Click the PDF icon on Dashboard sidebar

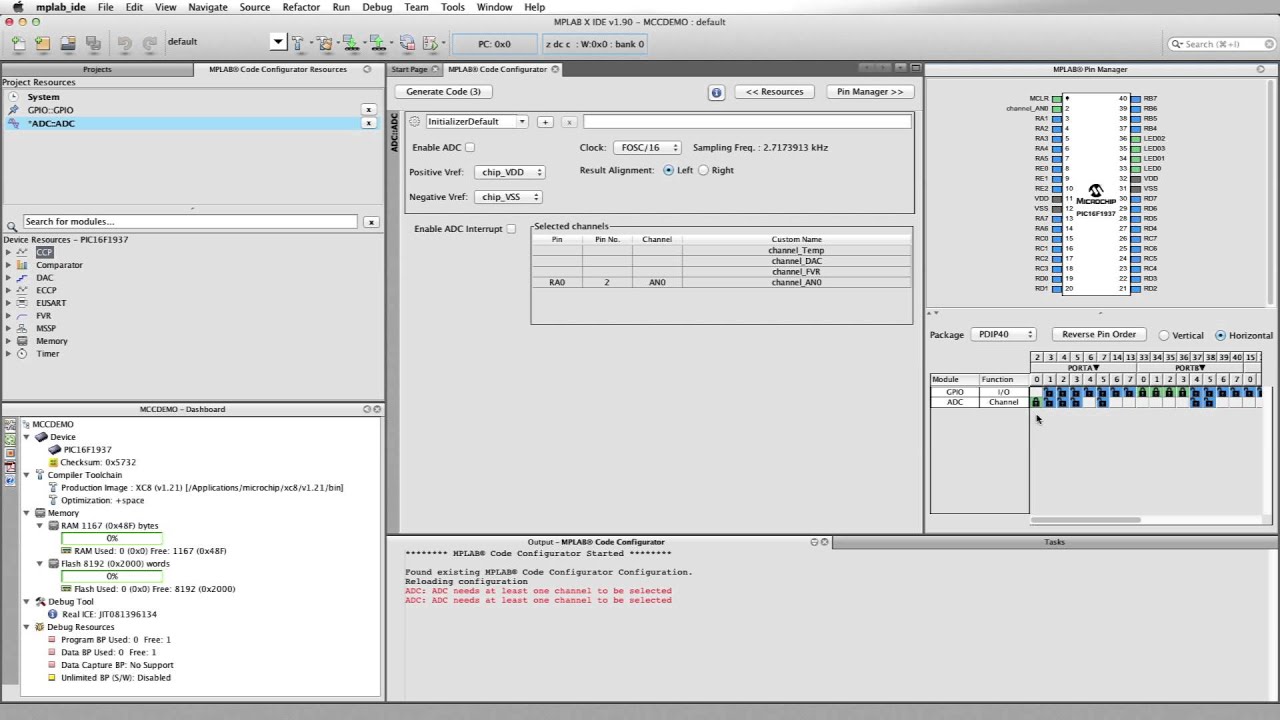pos(10,467)
